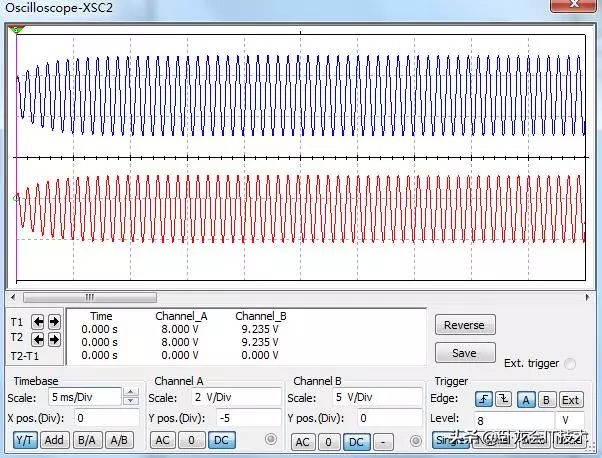Click the Reverse button

click(465, 325)
